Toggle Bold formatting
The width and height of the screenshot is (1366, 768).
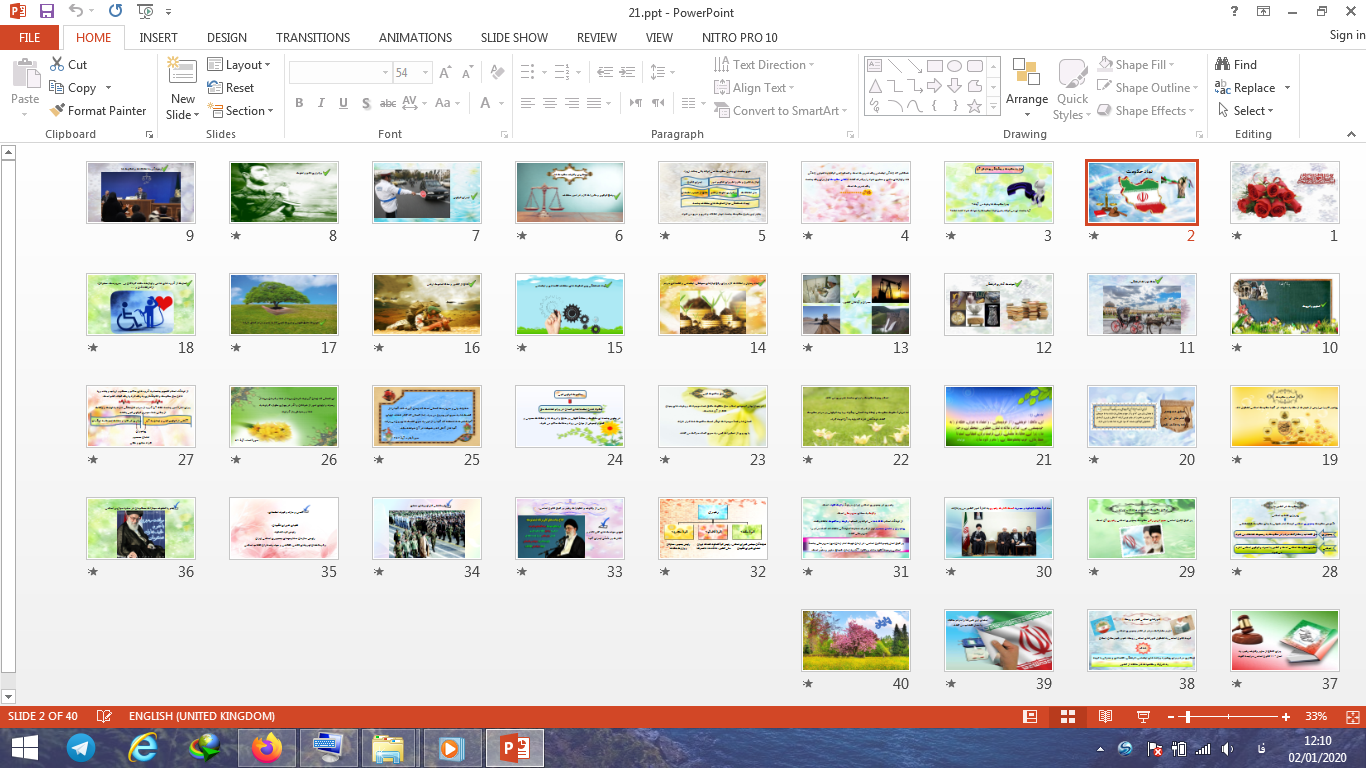tap(299, 103)
